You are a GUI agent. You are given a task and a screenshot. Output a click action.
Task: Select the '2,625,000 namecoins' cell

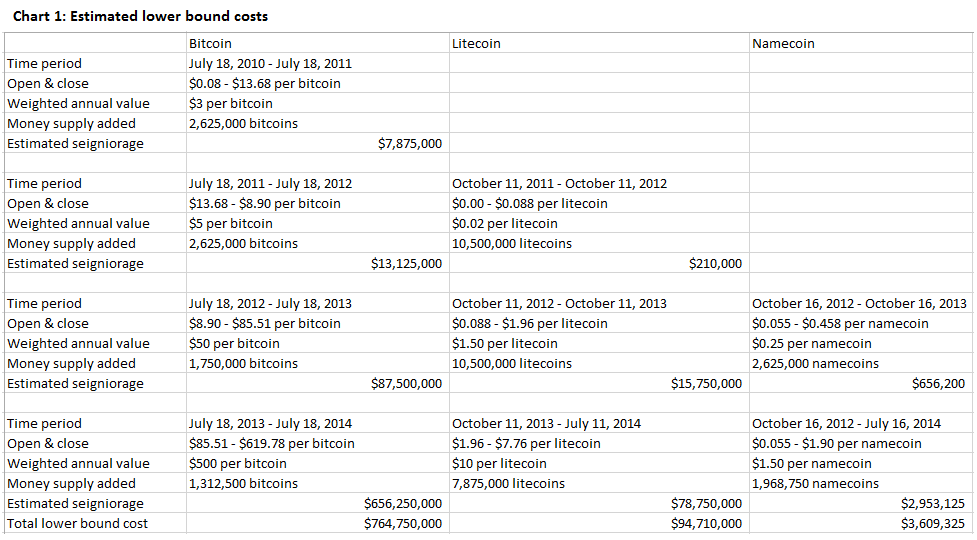tap(815, 364)
